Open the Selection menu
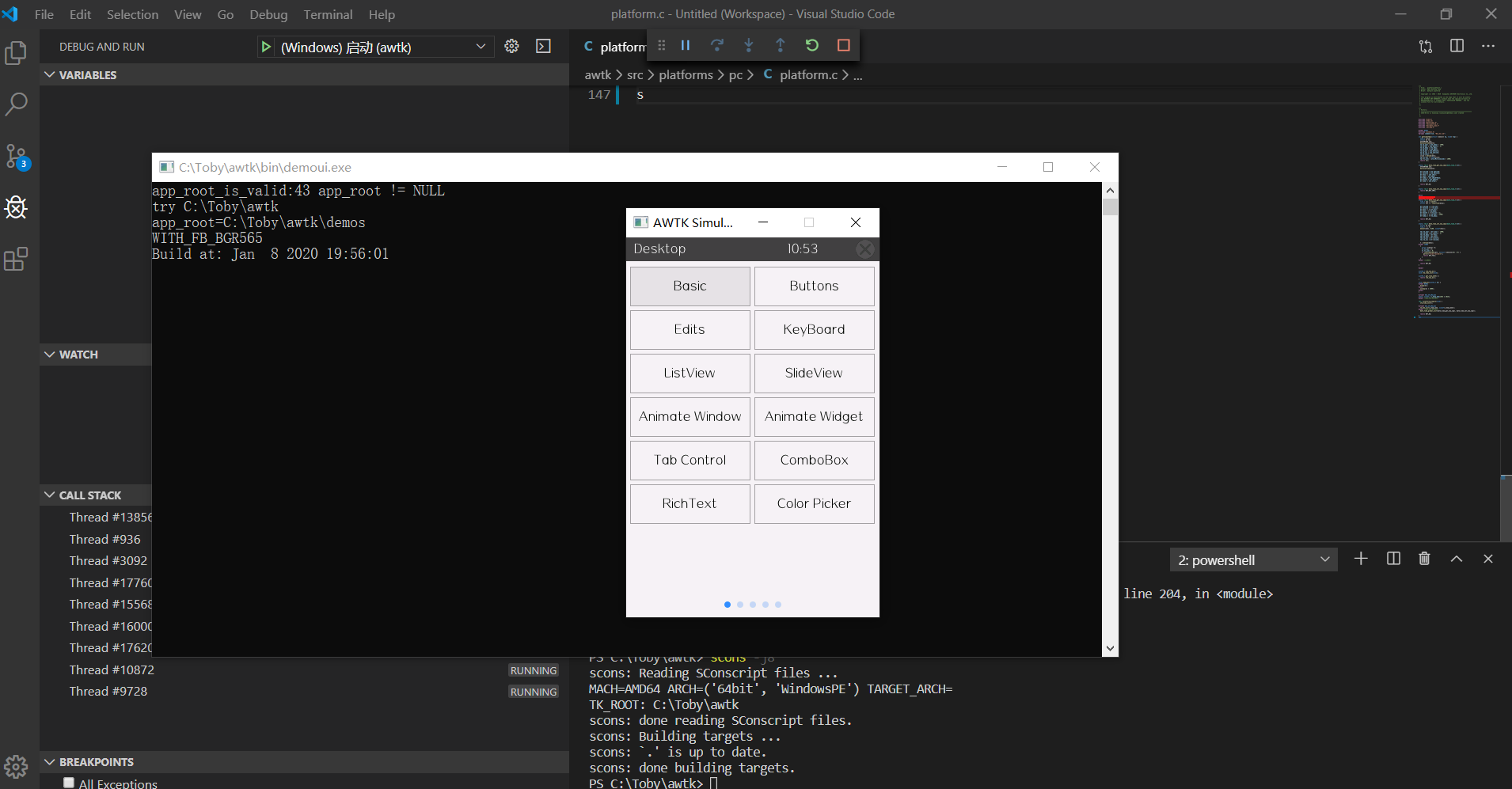The height and width of the screenshot is (789, 1512). click(132, 14)
